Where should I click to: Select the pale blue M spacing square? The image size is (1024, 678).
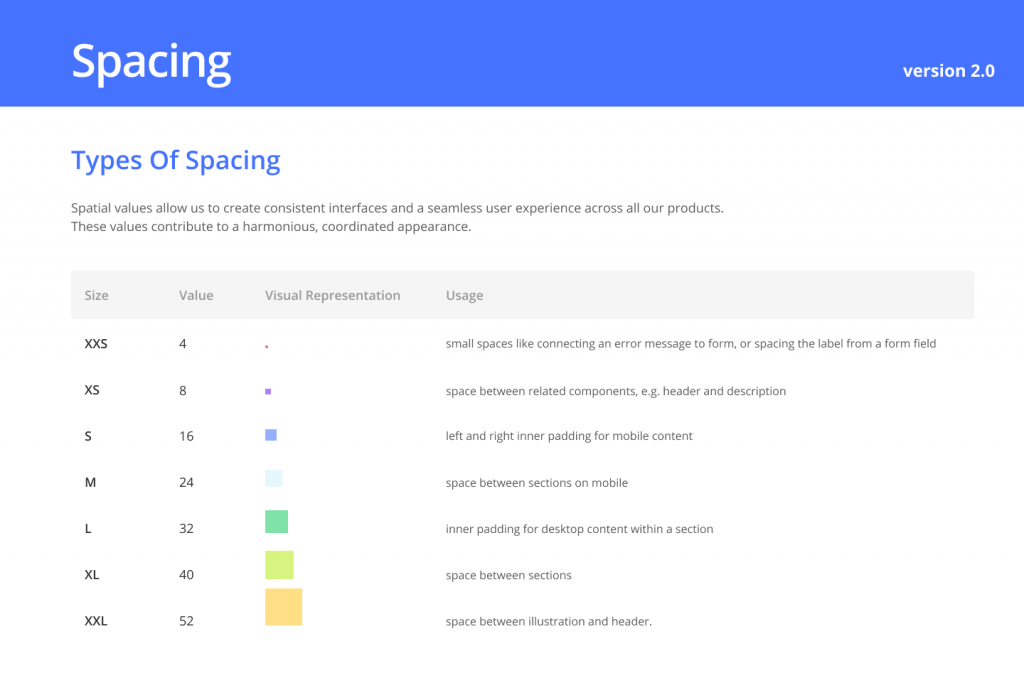point(274,478)
